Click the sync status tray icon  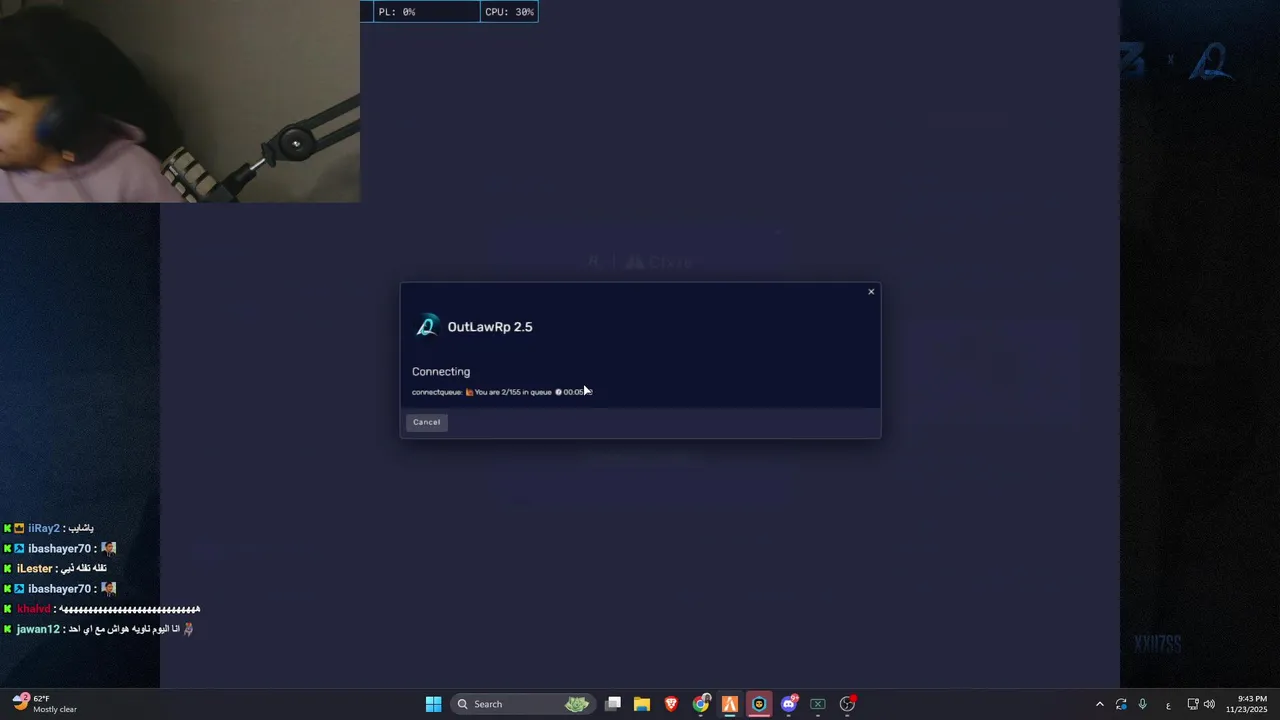click(x=1121, y=704)
